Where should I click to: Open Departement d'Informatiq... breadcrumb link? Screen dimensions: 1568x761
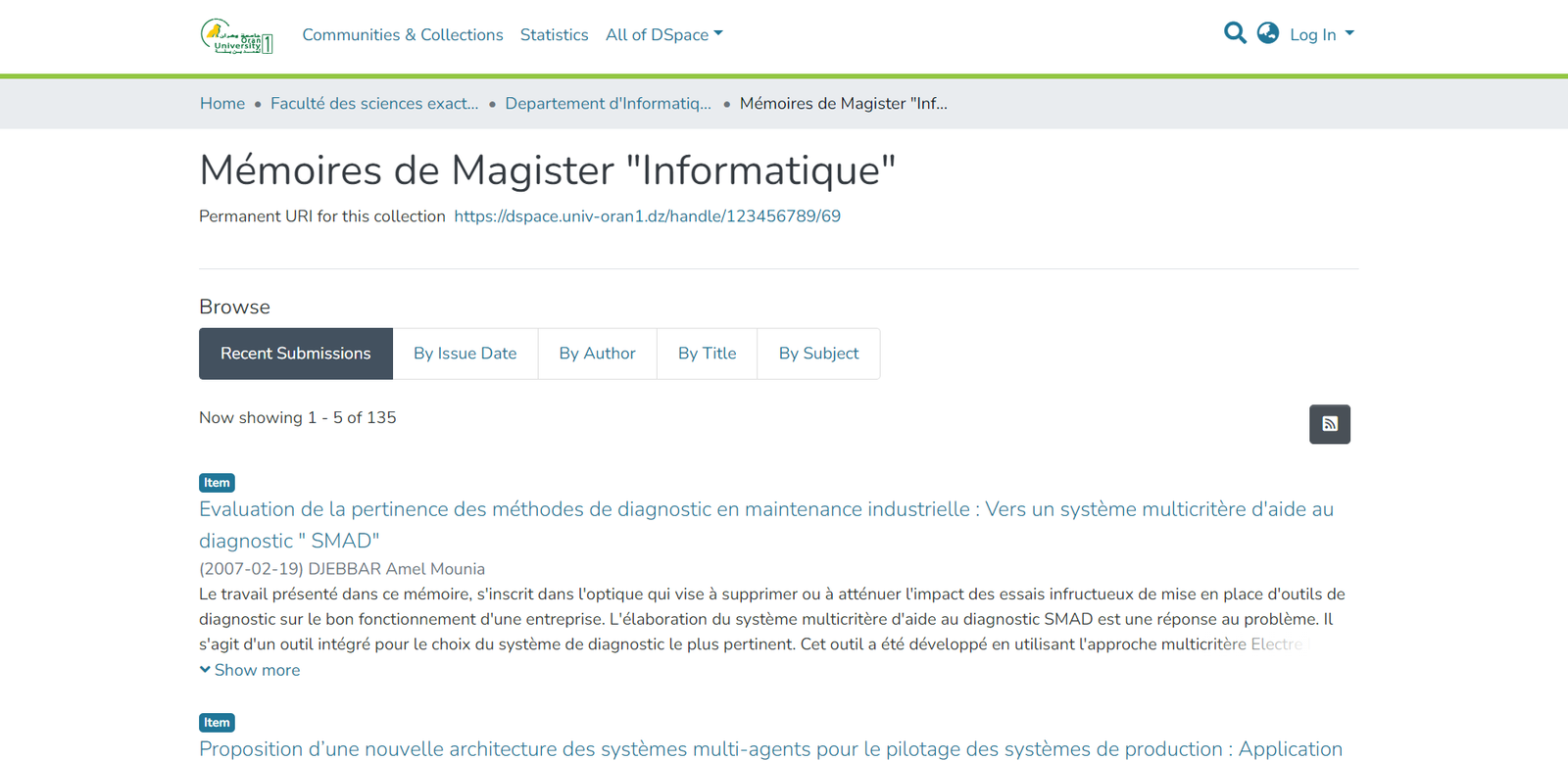click(x=608, y=103)
